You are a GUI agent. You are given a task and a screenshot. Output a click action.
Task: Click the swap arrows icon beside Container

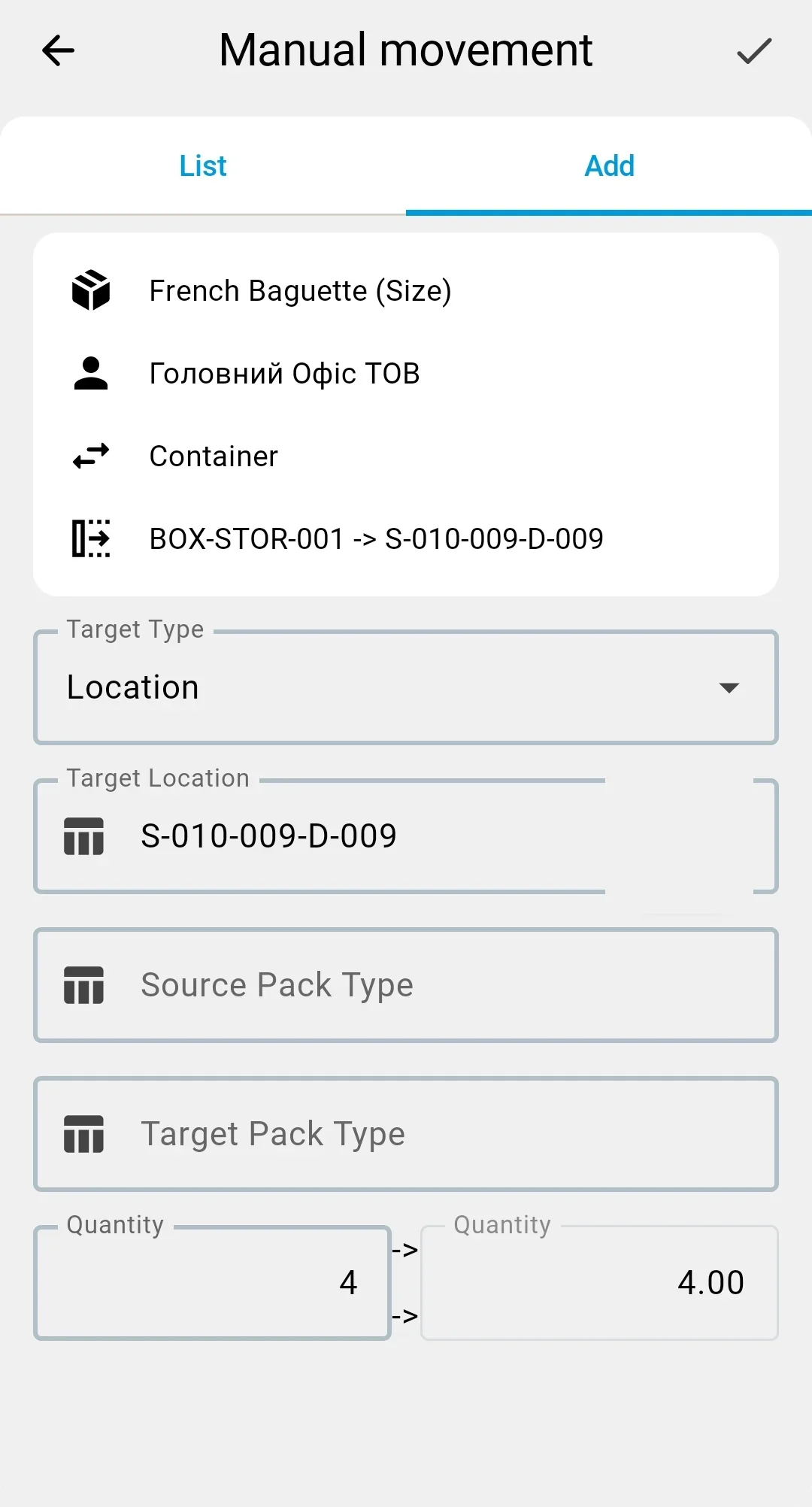click(91, 456)
